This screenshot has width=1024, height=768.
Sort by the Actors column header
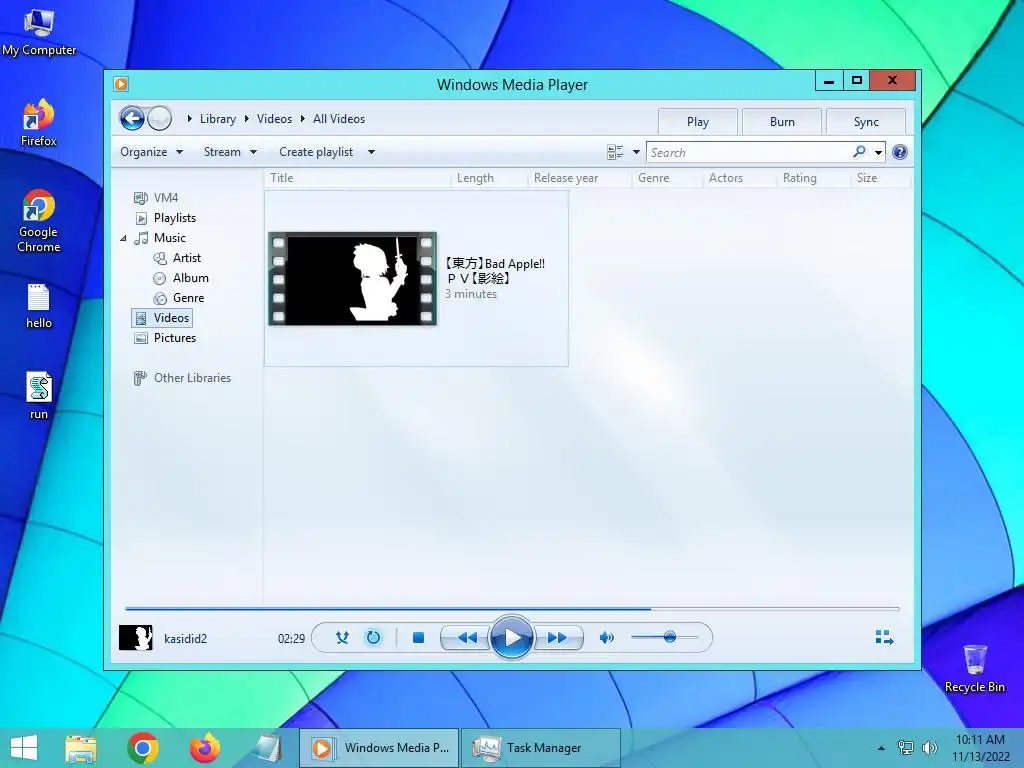740,178
